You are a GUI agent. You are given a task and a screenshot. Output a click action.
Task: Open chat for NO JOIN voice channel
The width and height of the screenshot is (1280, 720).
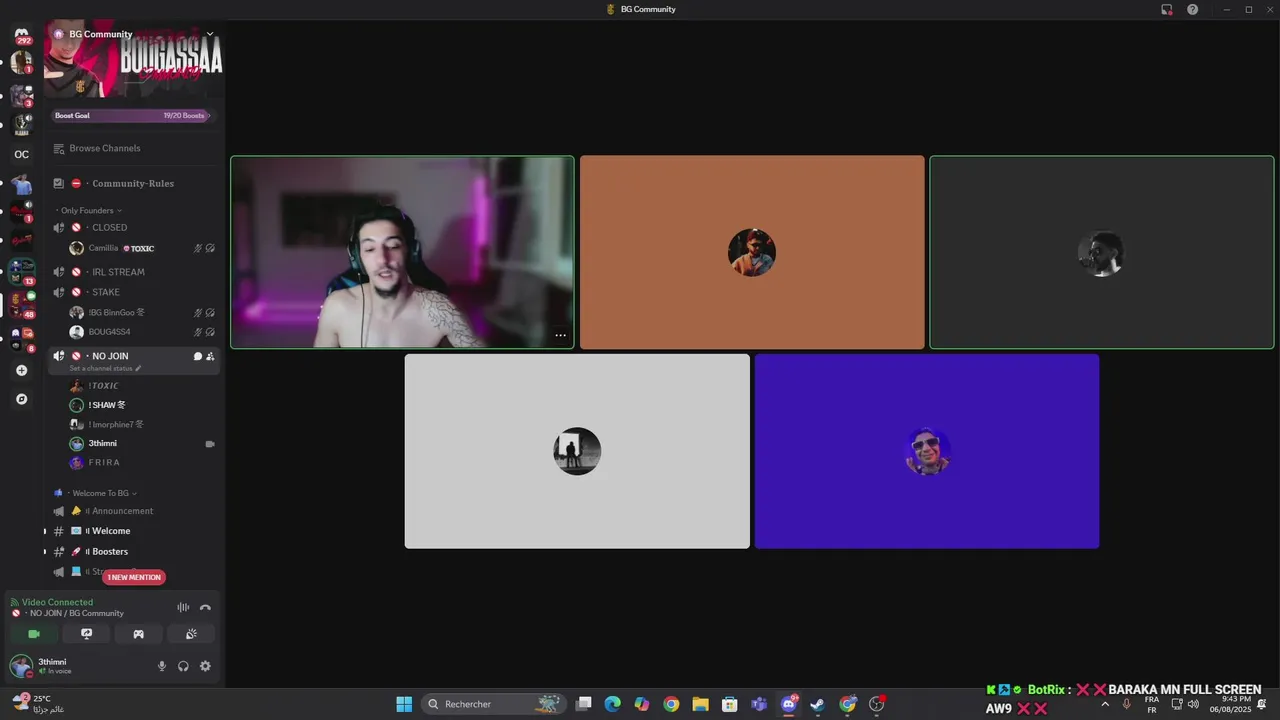[197, 356]
